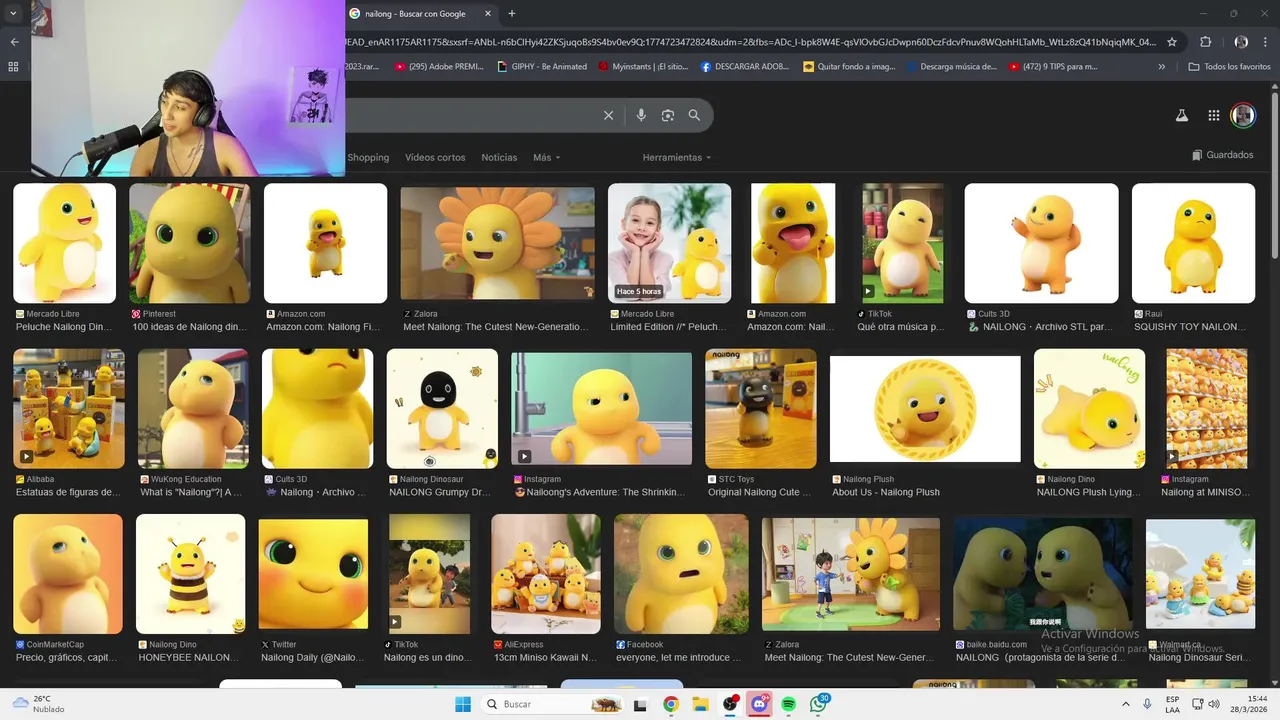The image size is (1280, 720).
Task: Click the taskbar microphone tray icon
Action: pyautogui.click(x=1147, y=704)
